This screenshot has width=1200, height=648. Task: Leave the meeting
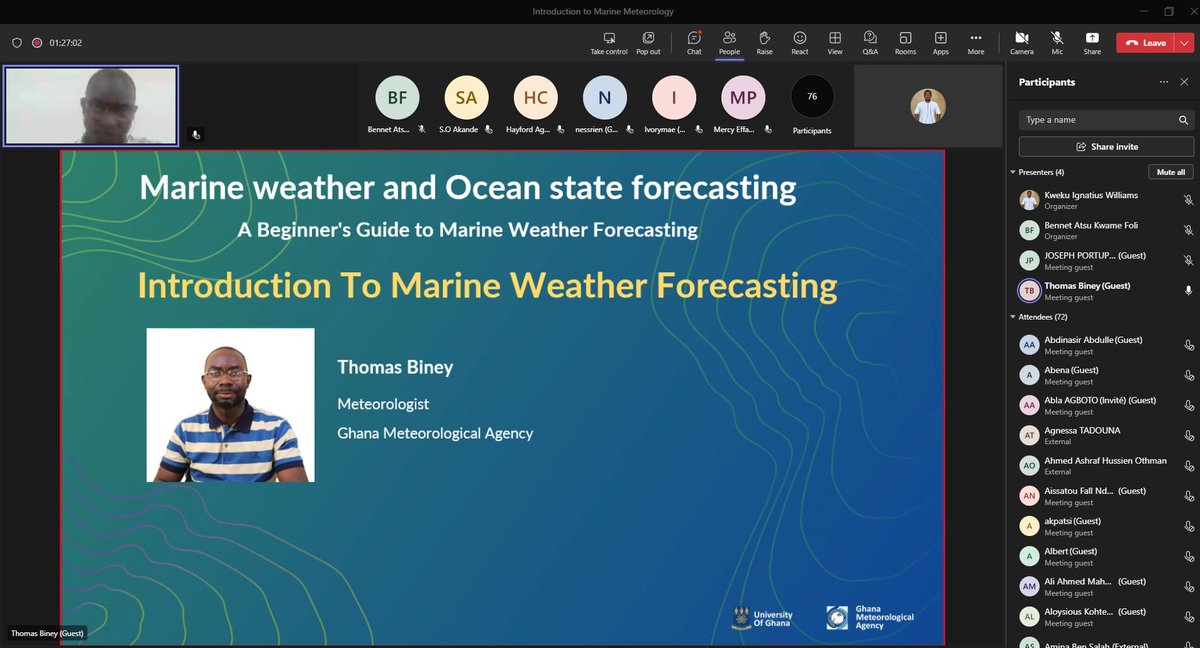[x=1146, y=43]
